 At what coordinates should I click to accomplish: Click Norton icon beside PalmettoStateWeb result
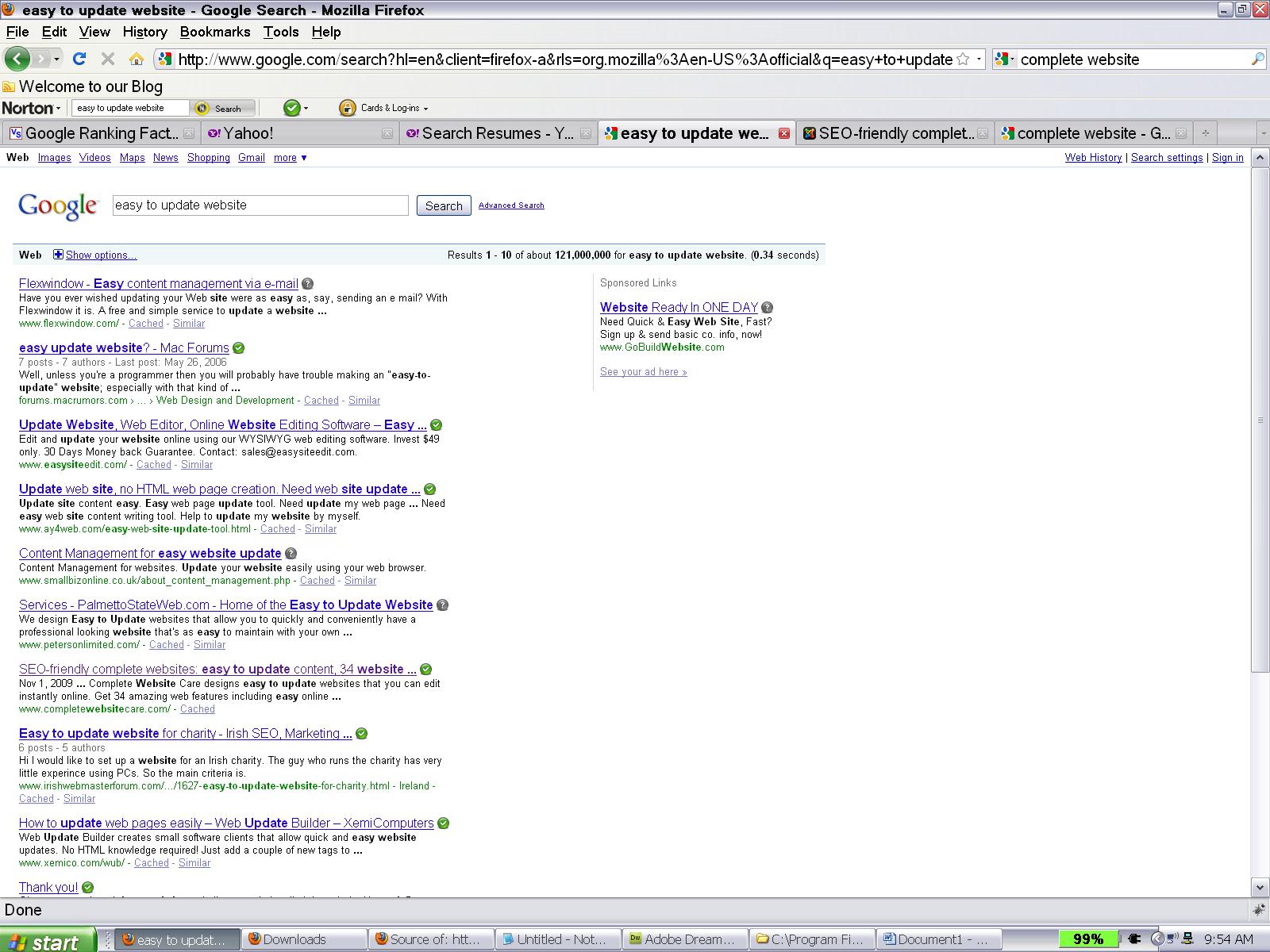pos(443,605)
